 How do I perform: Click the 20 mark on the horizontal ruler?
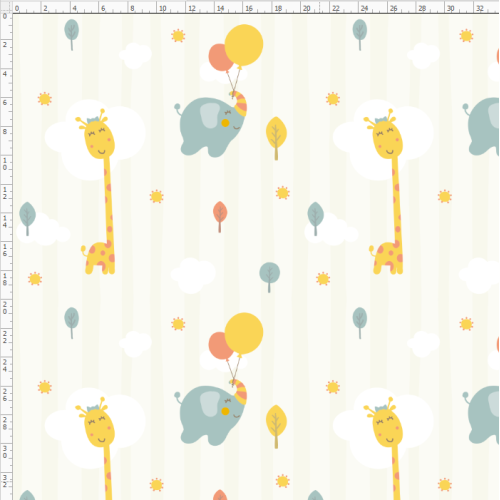coord(307,8)
